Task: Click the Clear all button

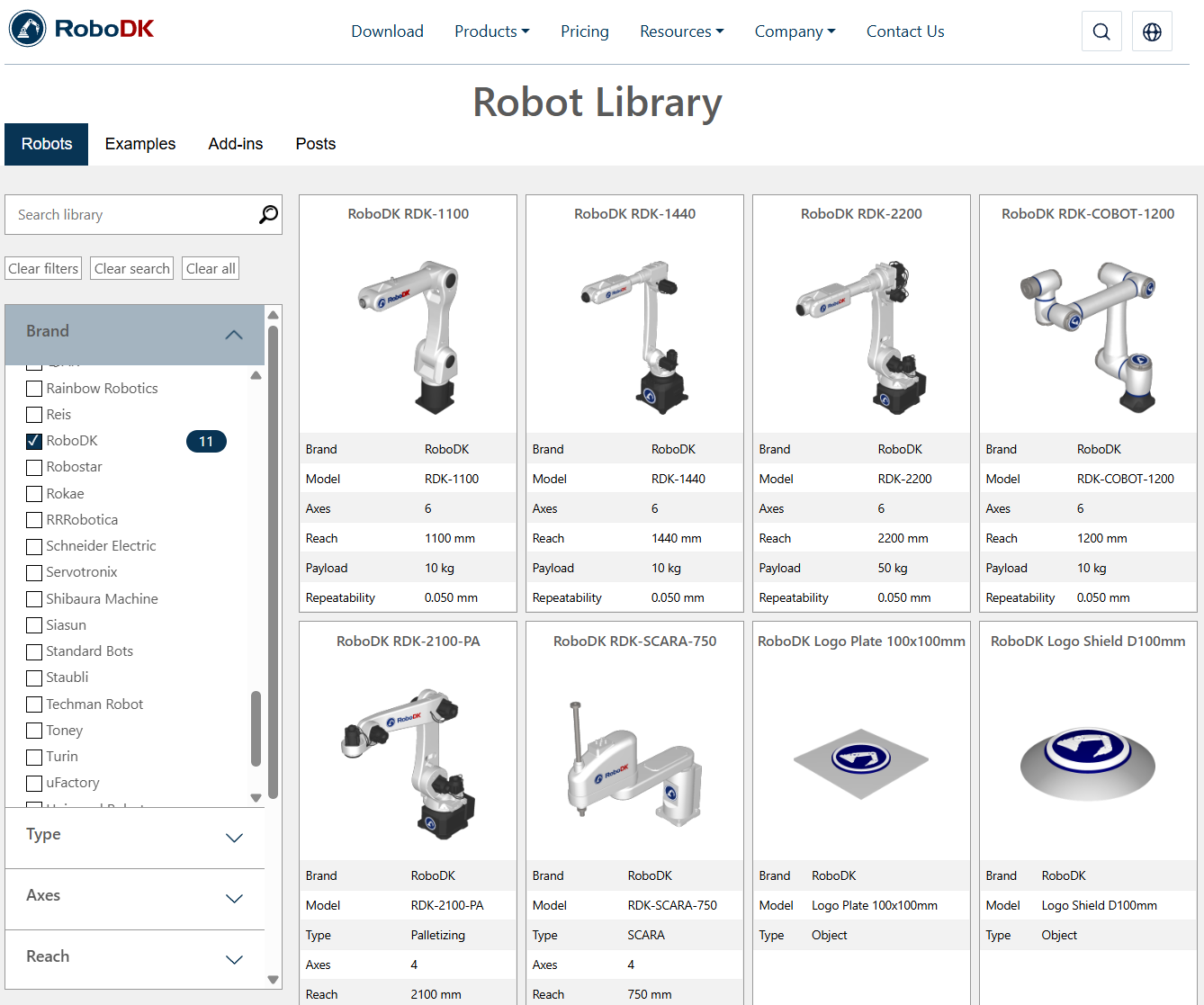Action: coord(211,268)
